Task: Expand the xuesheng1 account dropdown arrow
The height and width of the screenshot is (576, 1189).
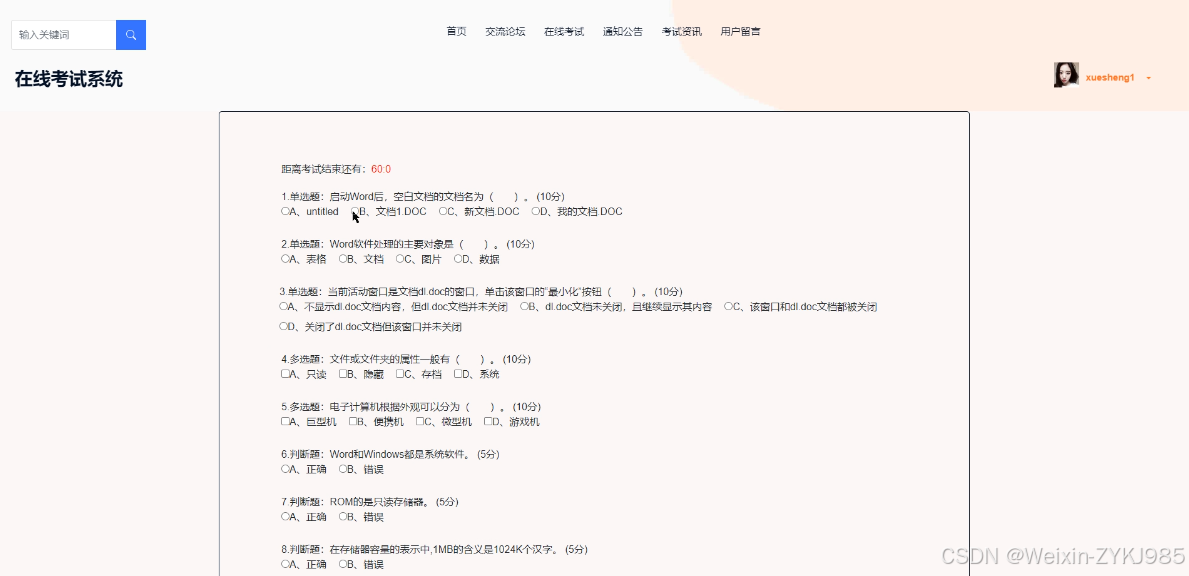Action: (x=1149, y=78)
